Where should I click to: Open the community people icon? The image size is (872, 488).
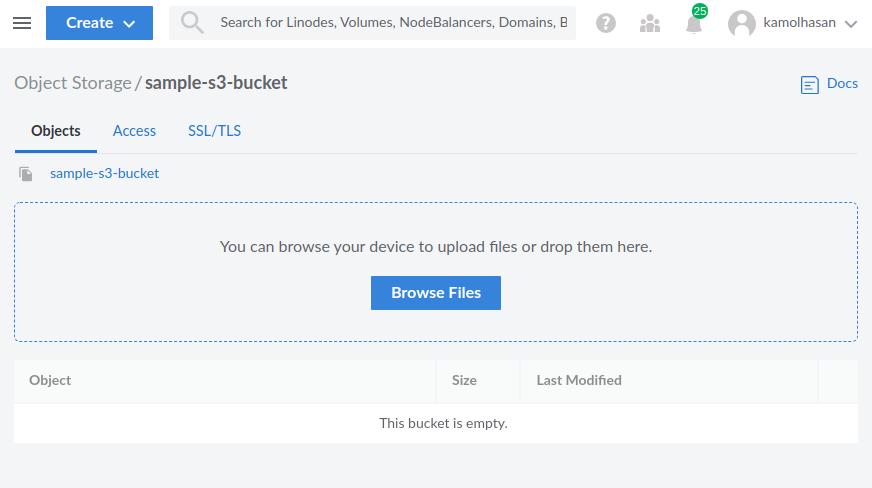click(x=650, y=23)
